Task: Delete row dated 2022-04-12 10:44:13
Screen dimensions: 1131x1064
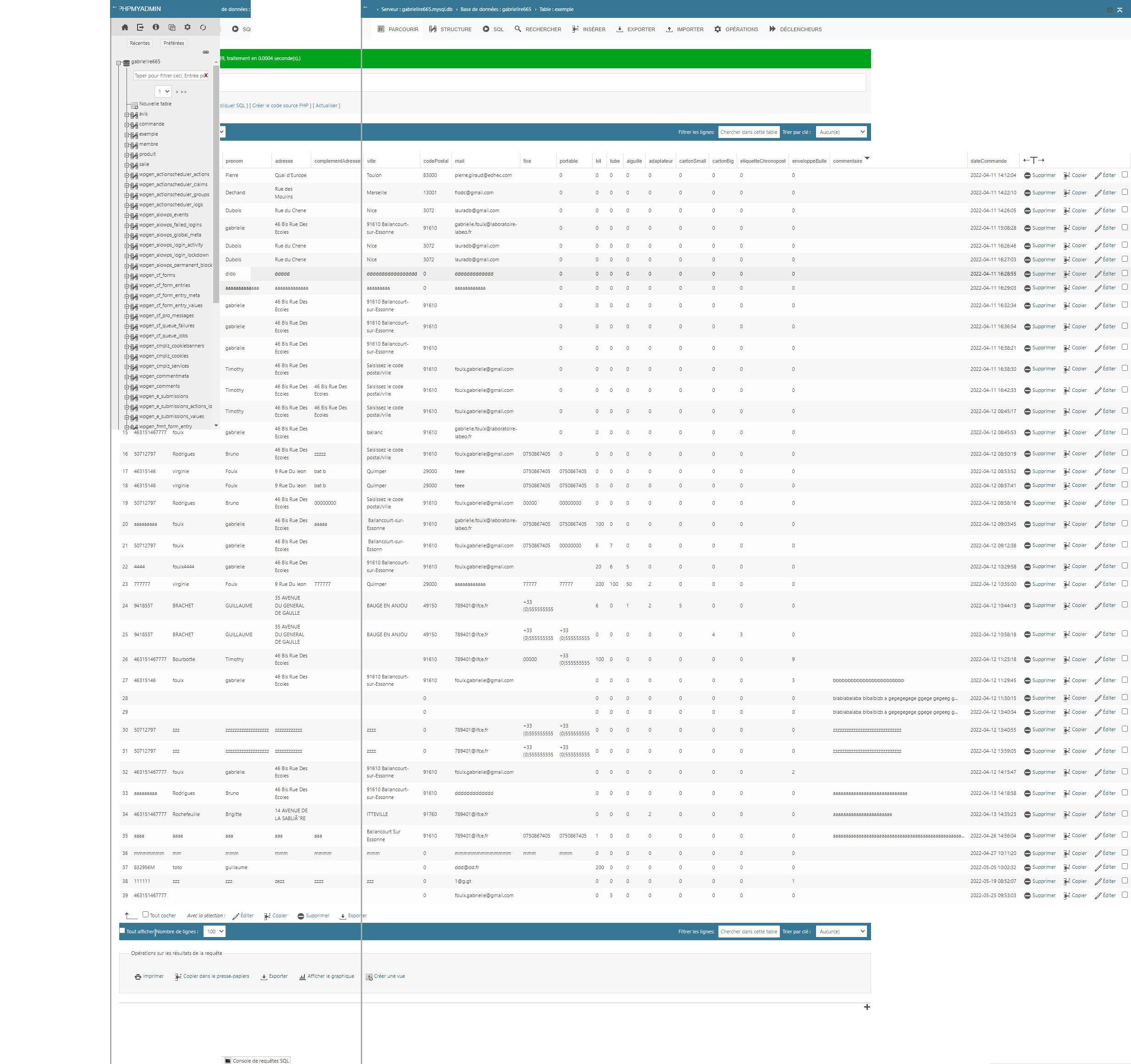Action: coord(1039,606)
